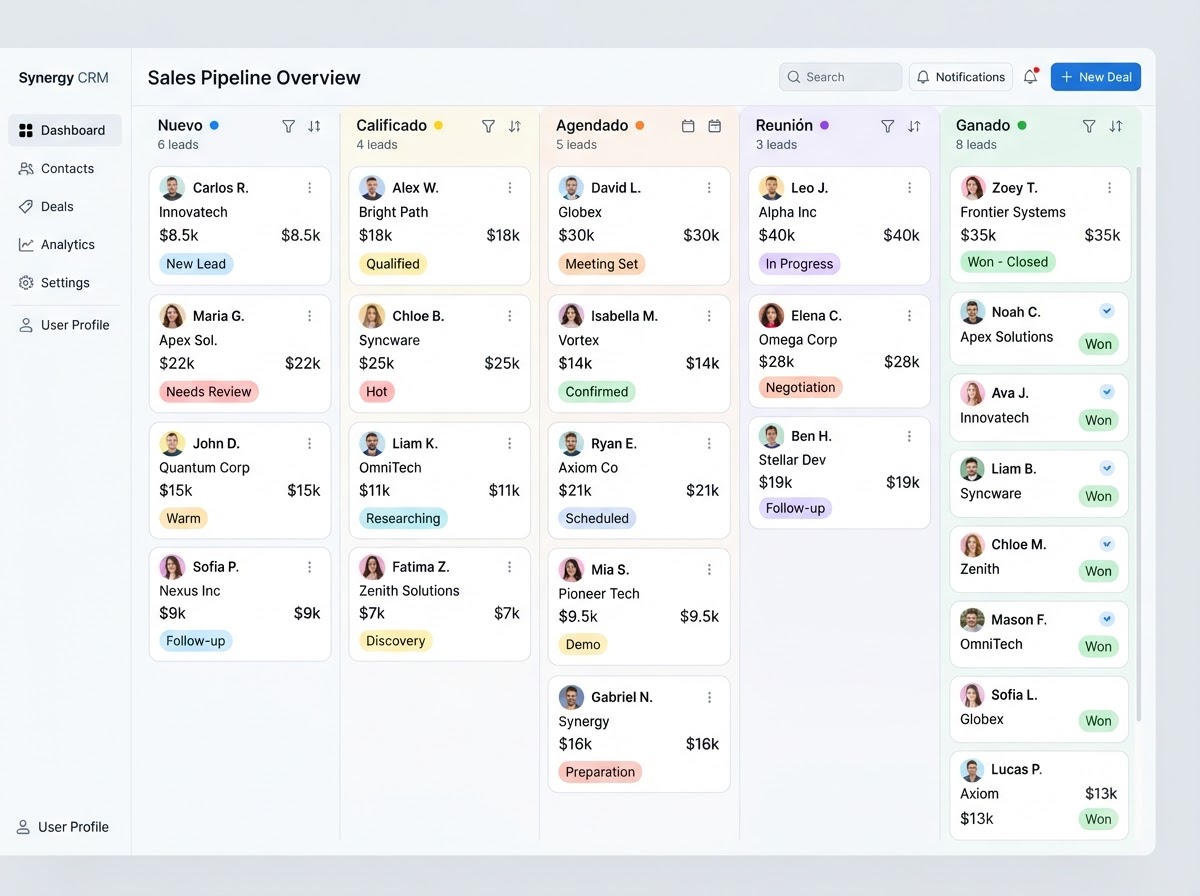
Task: Open options menu on Fatima Z. card
Action: pos(510,567)
